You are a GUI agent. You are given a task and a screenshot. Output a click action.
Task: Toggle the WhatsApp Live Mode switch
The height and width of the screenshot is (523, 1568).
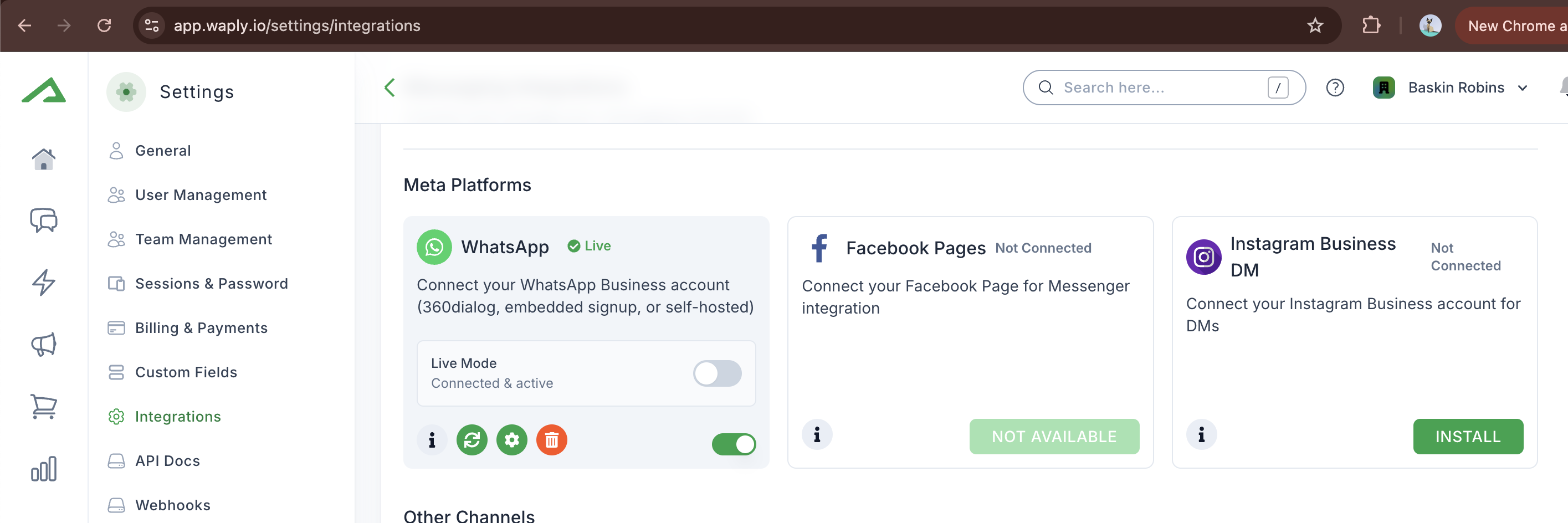(x=717, y=373)
